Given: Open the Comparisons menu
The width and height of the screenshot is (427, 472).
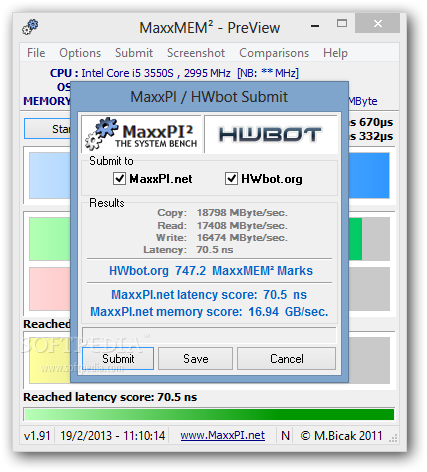Looking at the screenshot, I should (x=274, y=53).
